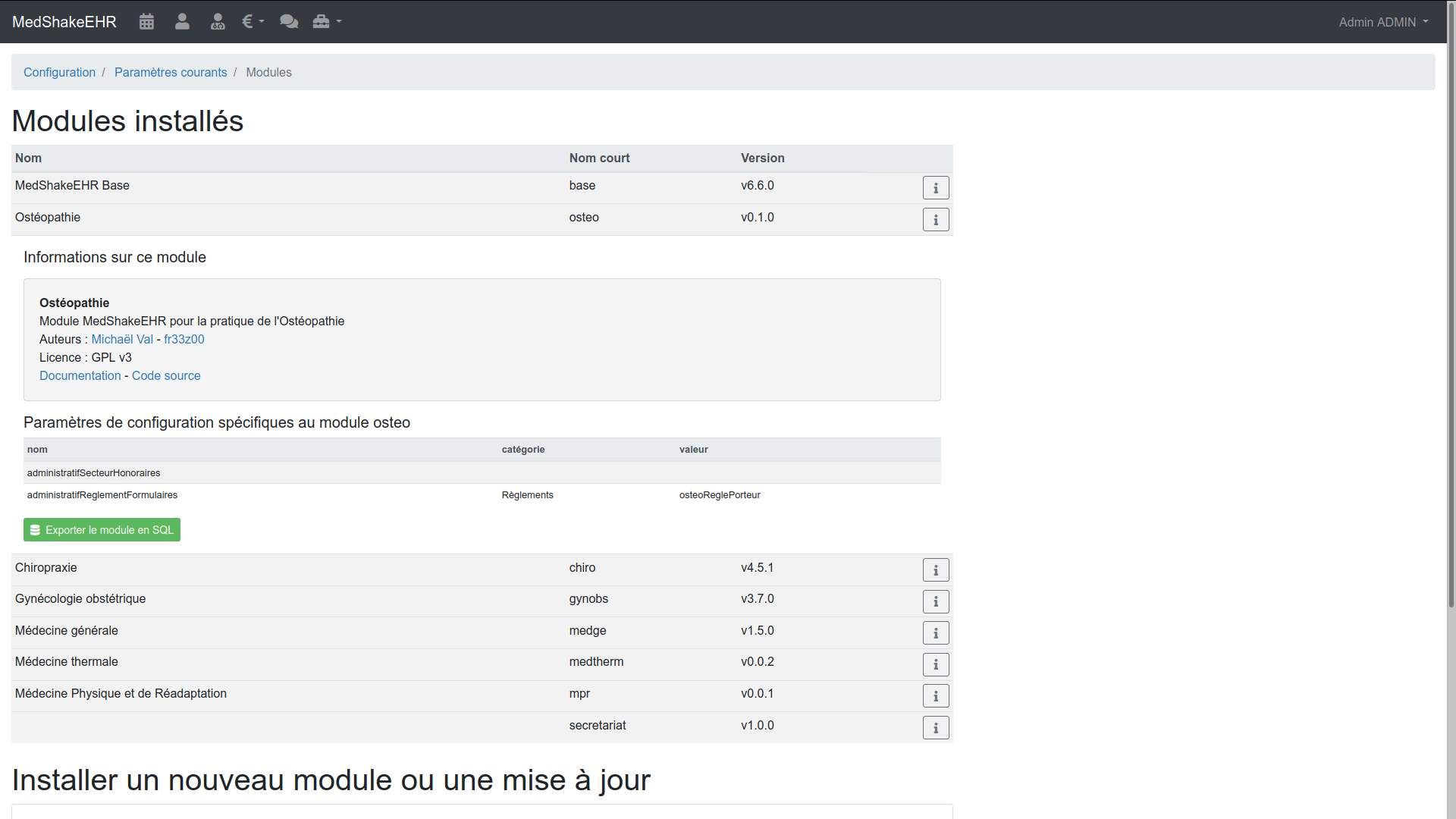The image size is (1456, 819).
Task: Click version v4.5.1 cell
Action: click(x=758, y=567)
